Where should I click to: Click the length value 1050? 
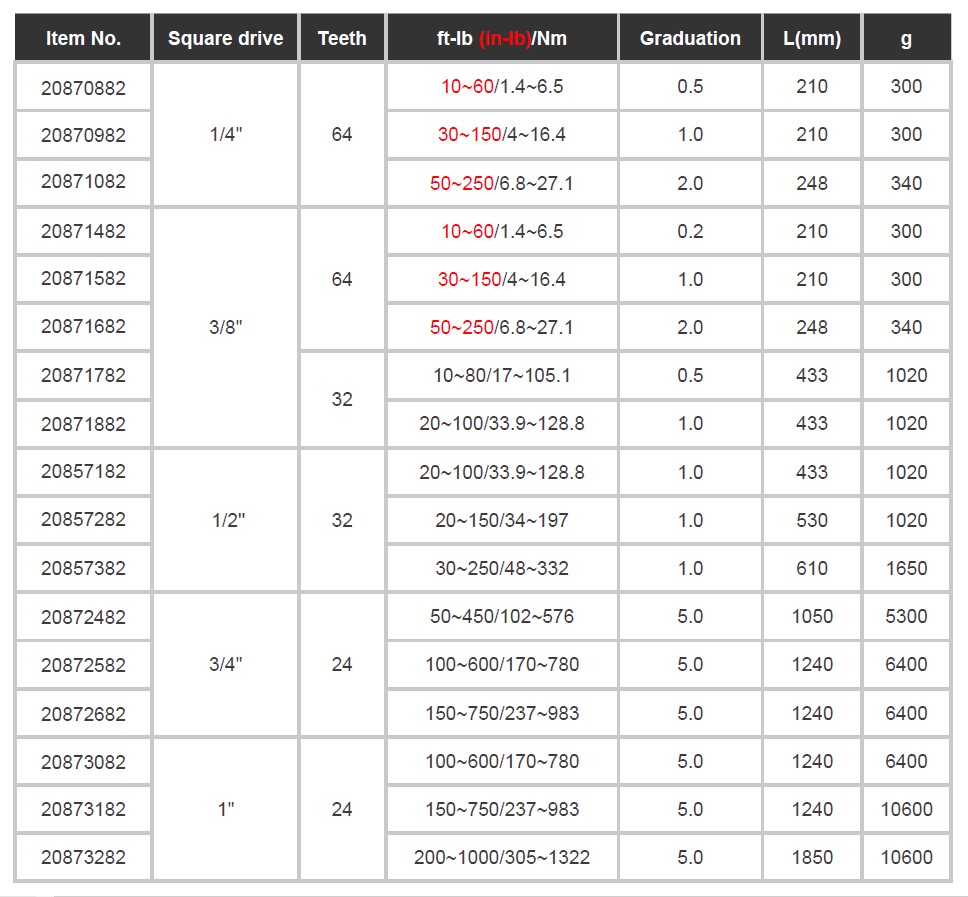point(812,616)
